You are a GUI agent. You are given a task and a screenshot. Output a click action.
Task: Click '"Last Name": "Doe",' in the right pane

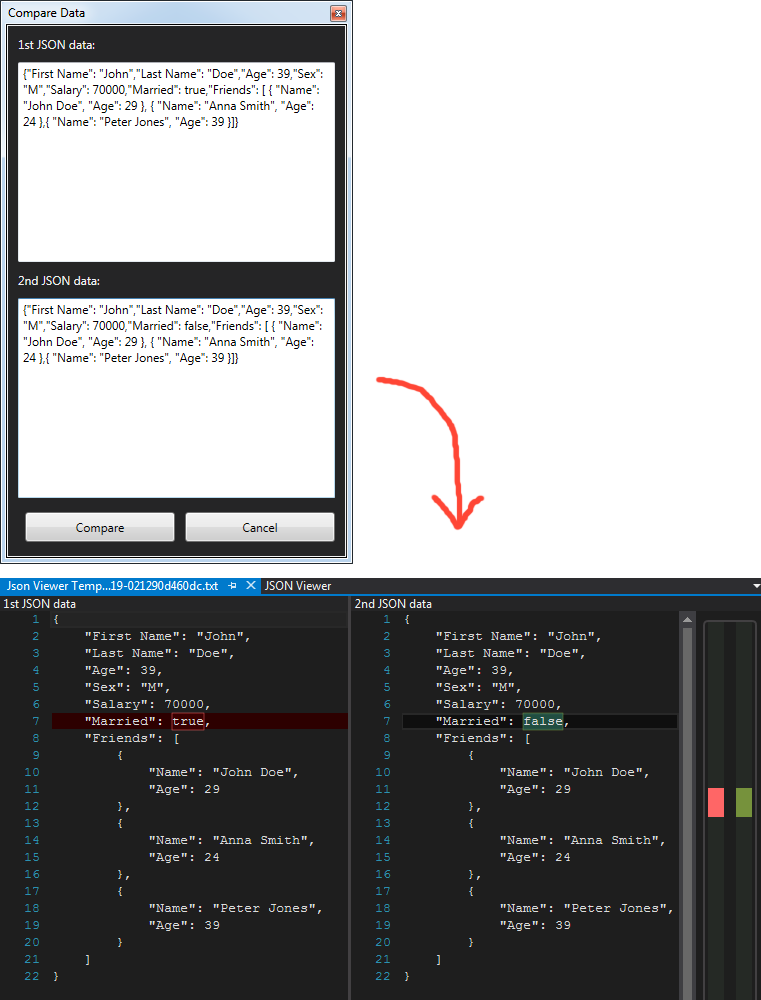(x=510, y=653)
